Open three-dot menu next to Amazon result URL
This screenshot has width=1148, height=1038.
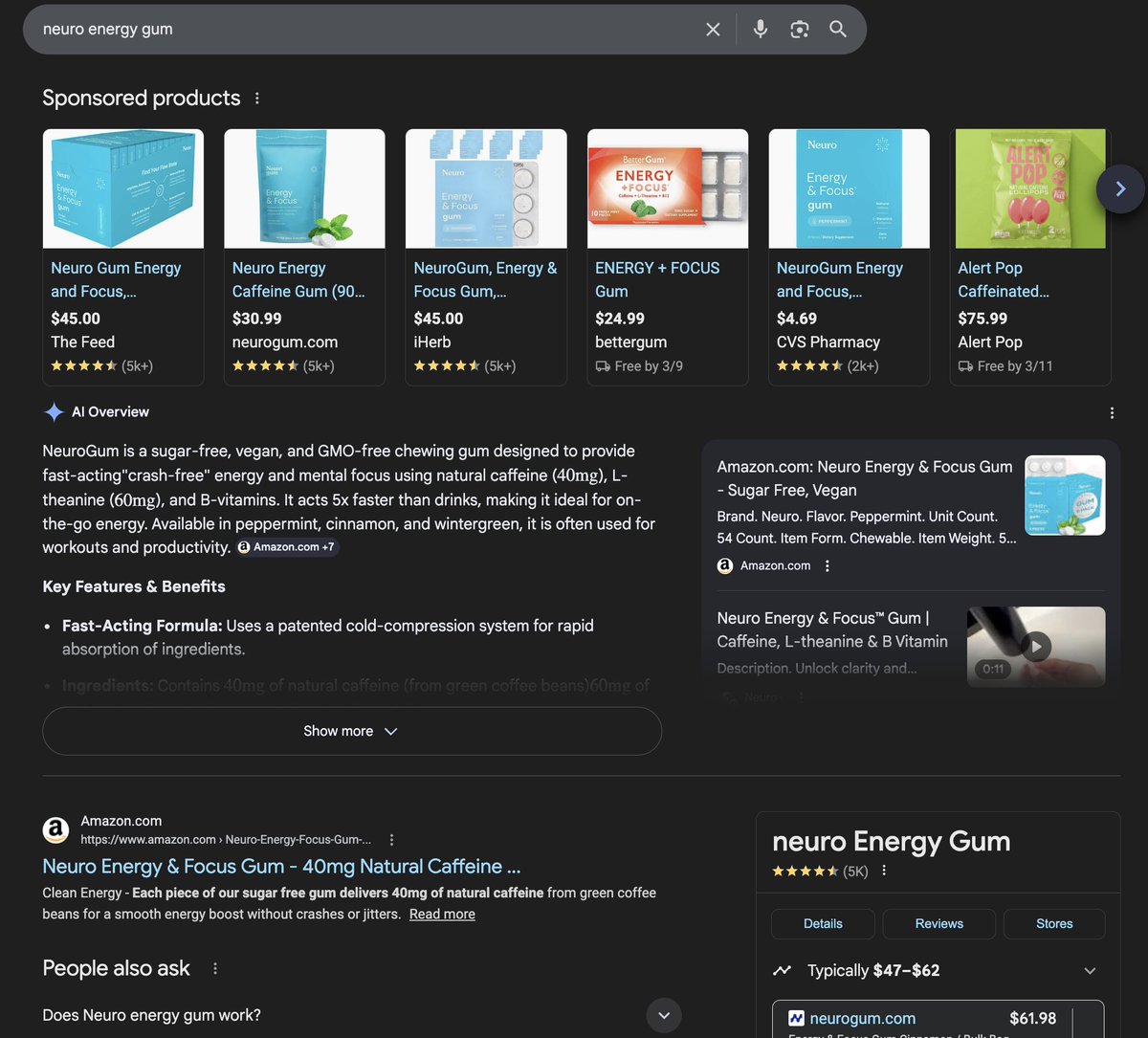(x=391, y=840)
